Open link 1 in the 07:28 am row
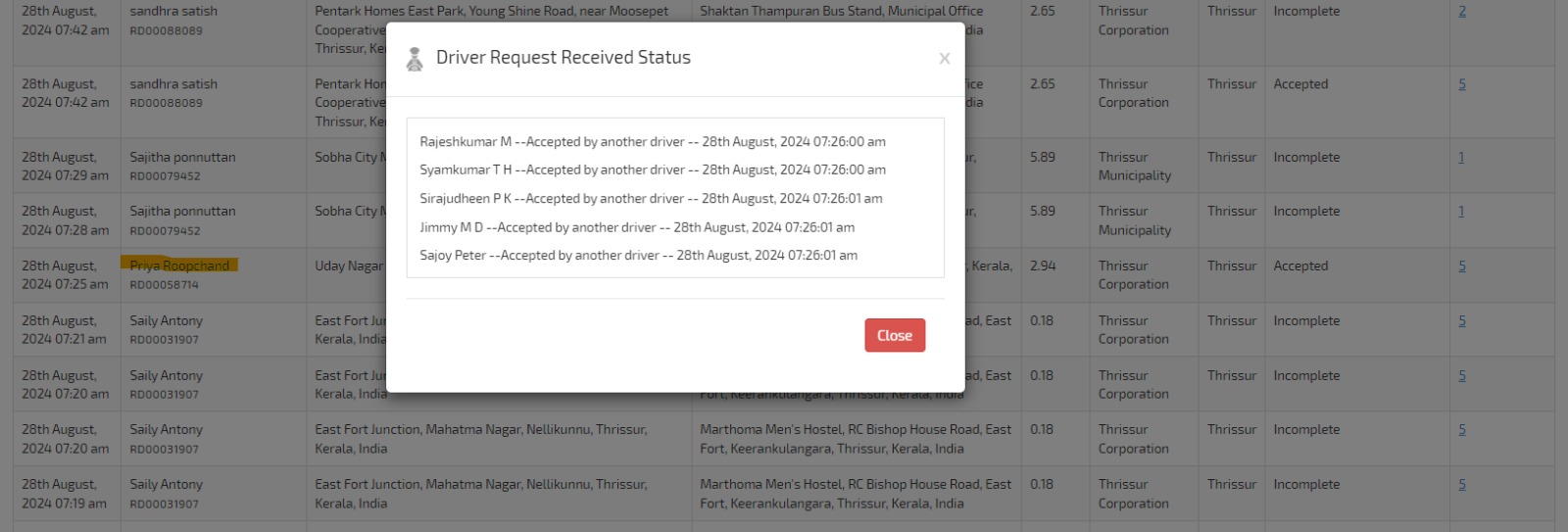Screen dimensions: 1568x532 click(1461, 212)
